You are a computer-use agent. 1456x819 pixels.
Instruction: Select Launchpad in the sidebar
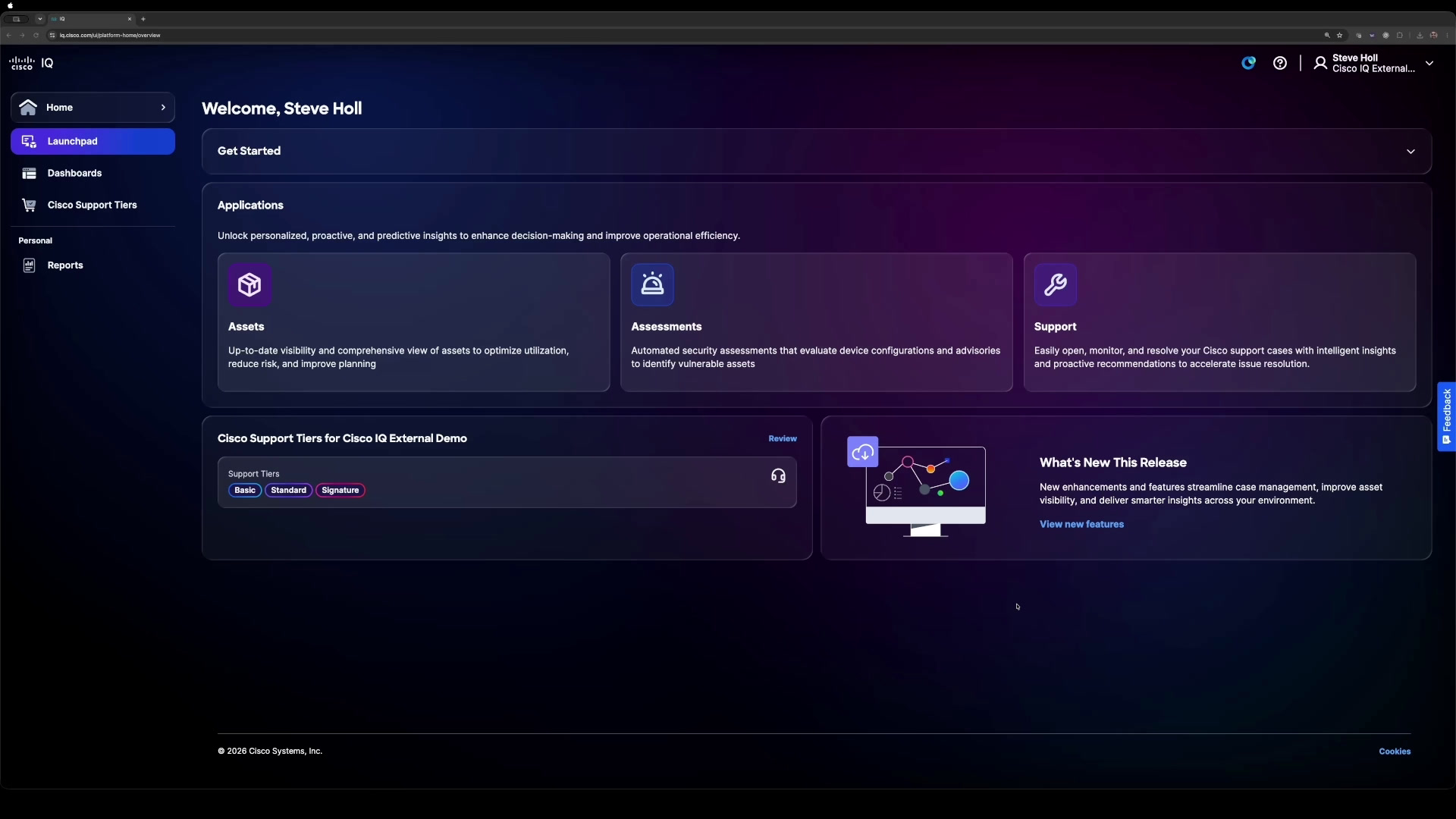coord(93,142)
